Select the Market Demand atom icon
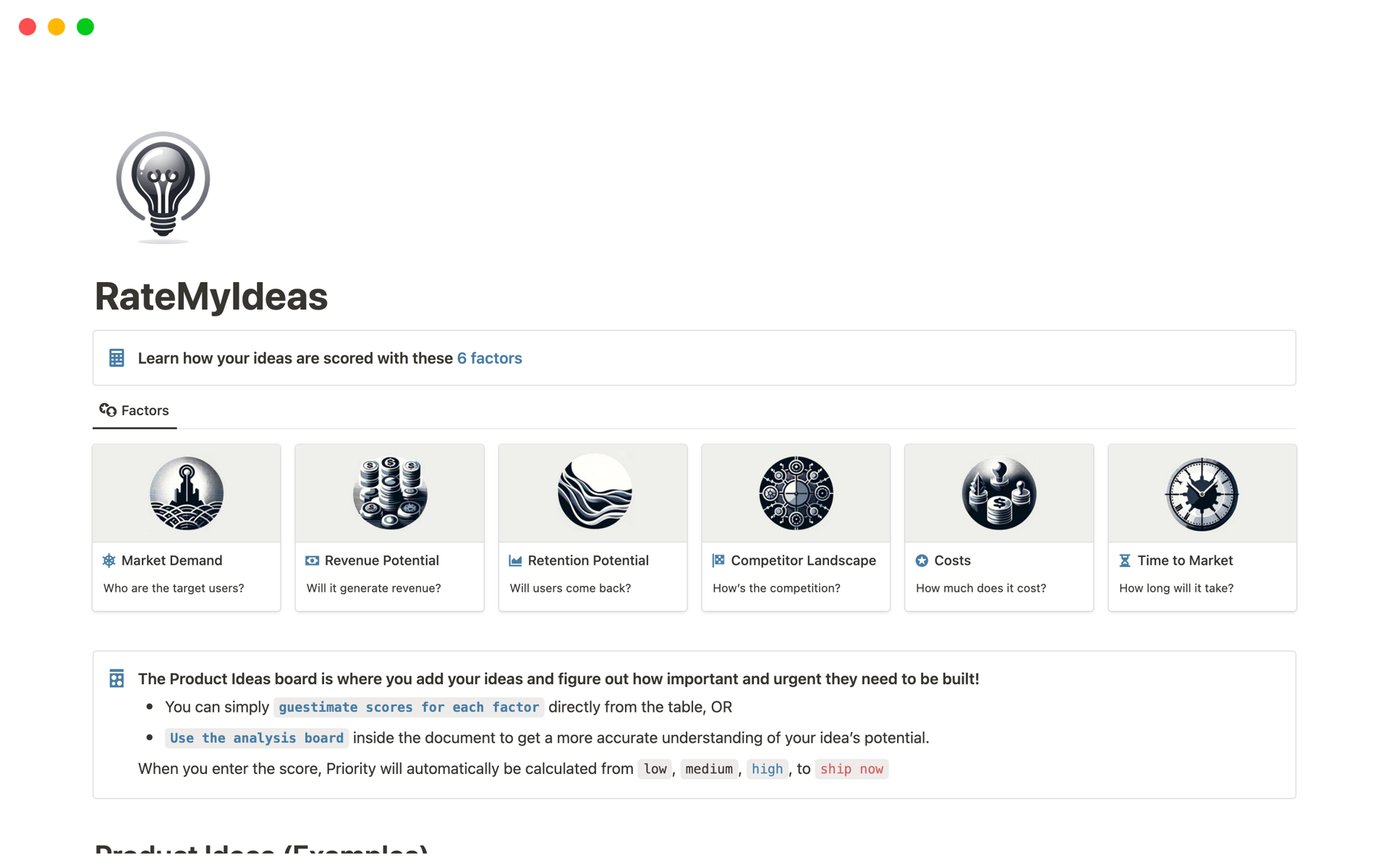The height and width of the screenshot is (868, 1389). (109, 560)
